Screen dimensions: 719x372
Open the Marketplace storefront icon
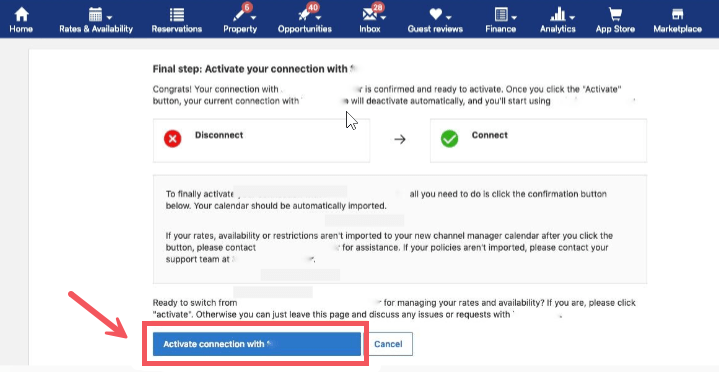677,14
